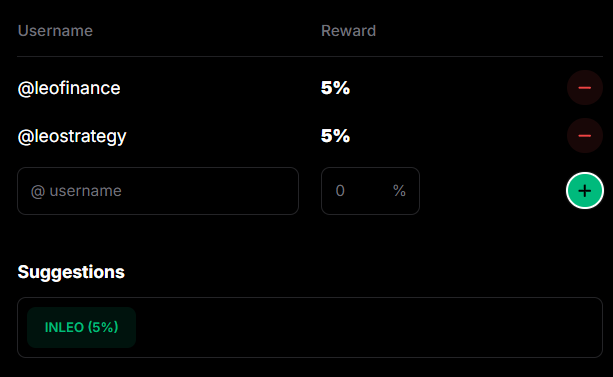This screenshot has height=377, width=613.
Task: Click the percent sign inside reward field
Action: 399,191
